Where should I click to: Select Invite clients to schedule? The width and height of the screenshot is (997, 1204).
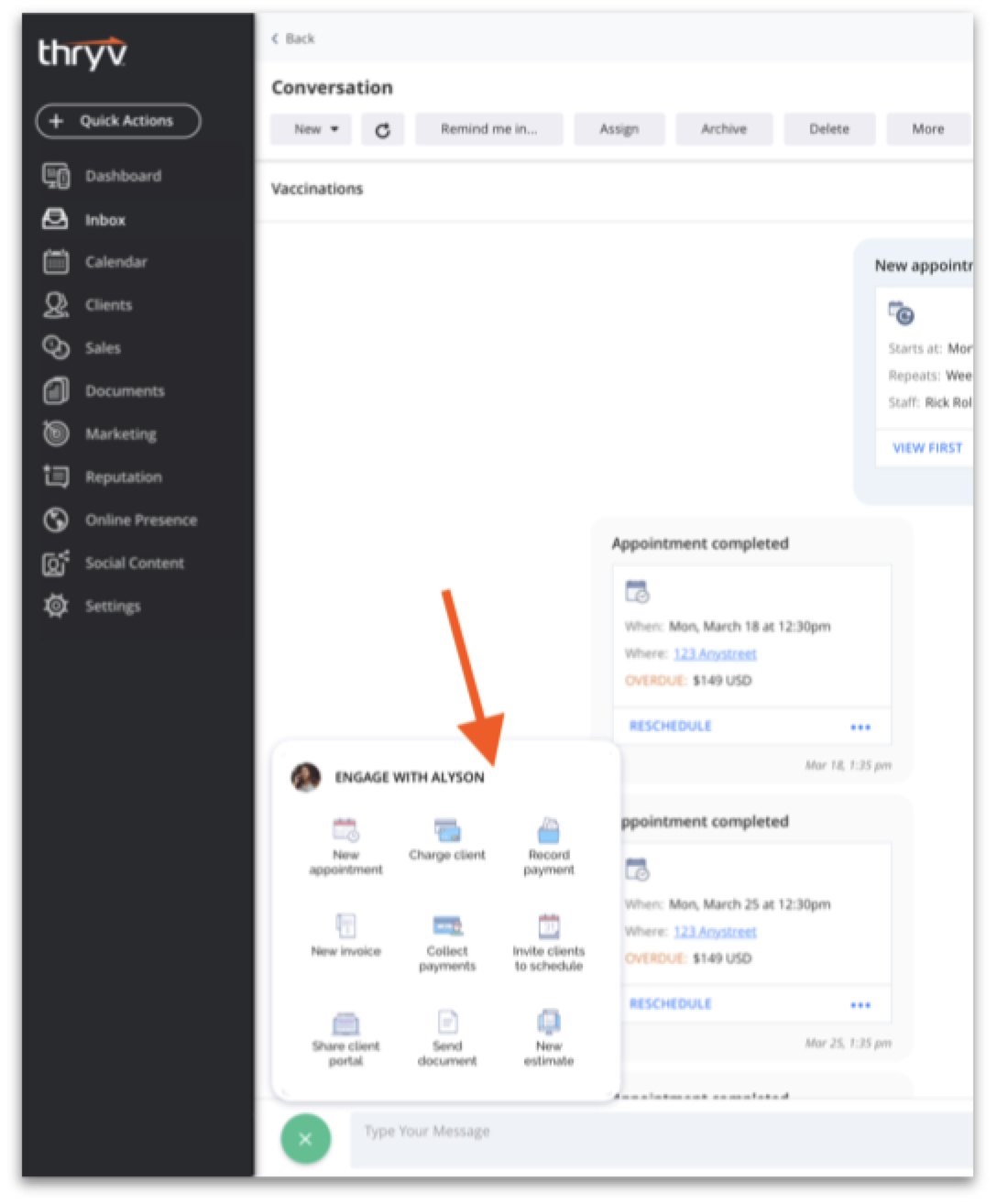(x=549, y=943)
